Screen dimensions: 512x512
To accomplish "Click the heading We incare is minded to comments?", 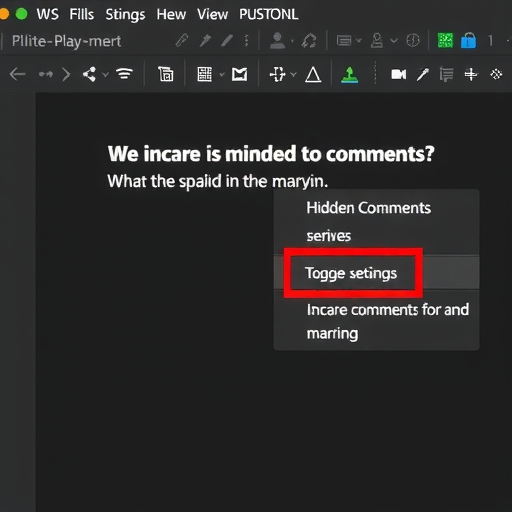I will (271, 154).
